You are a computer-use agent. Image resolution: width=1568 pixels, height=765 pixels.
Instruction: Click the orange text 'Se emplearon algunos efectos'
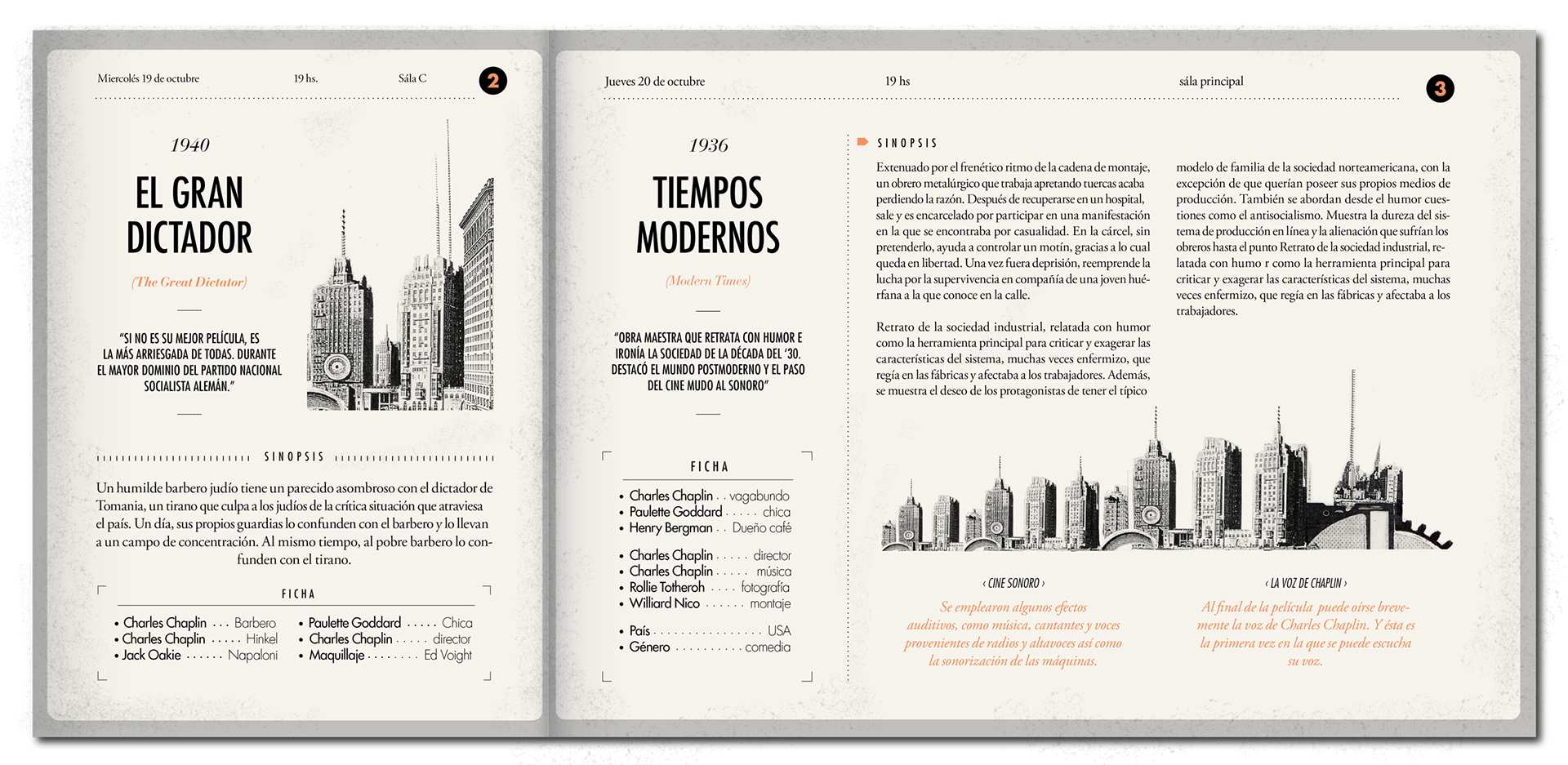1013,634
